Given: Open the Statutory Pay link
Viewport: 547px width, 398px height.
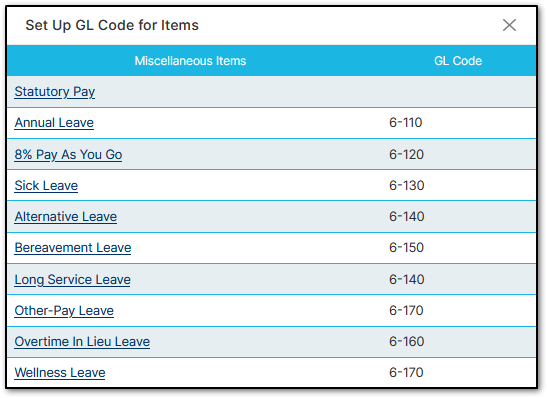Looking at the screenshot, I should pos(55,92).
